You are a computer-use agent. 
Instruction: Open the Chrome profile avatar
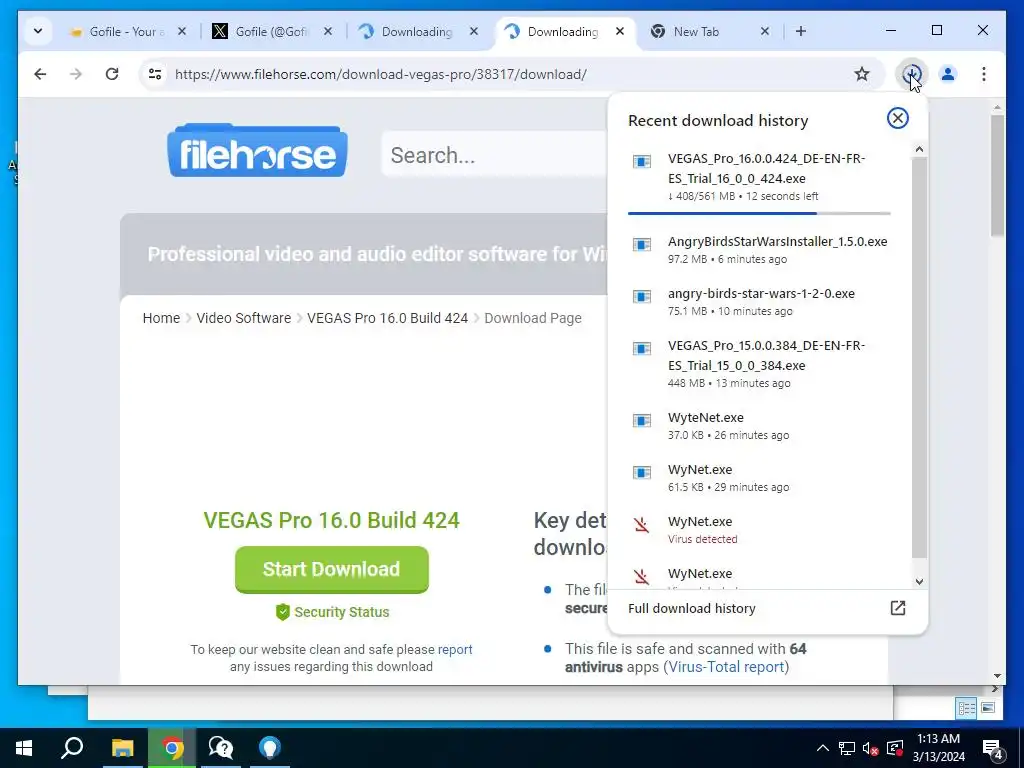click(x=948, y=74)
